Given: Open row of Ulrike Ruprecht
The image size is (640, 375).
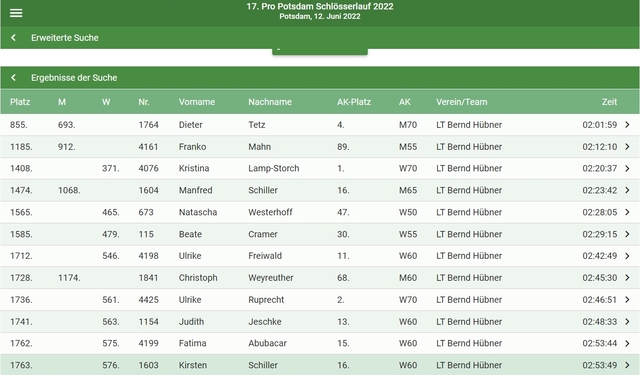Looking at the screenshot, I should point(320,300).
